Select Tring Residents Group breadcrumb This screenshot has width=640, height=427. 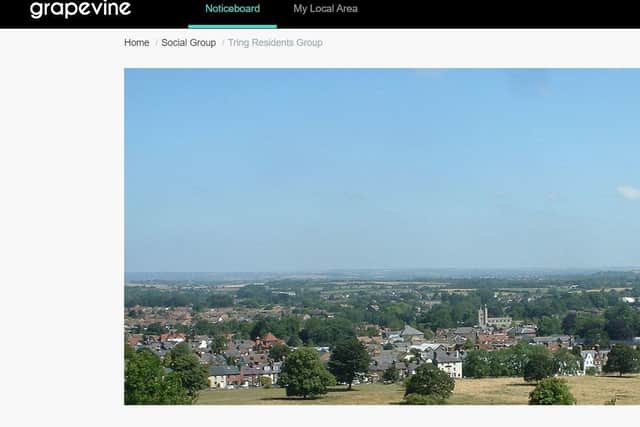(x=275, y=42)
